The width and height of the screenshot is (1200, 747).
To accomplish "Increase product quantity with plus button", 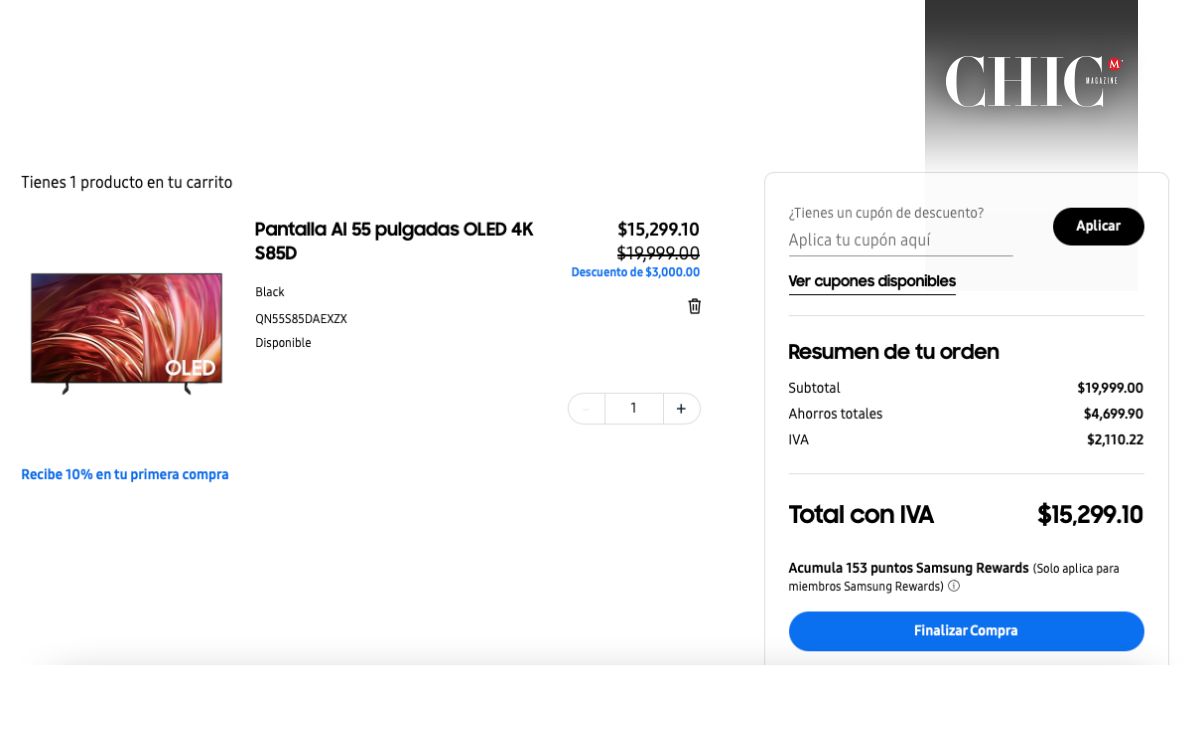I will pos(681,409).
